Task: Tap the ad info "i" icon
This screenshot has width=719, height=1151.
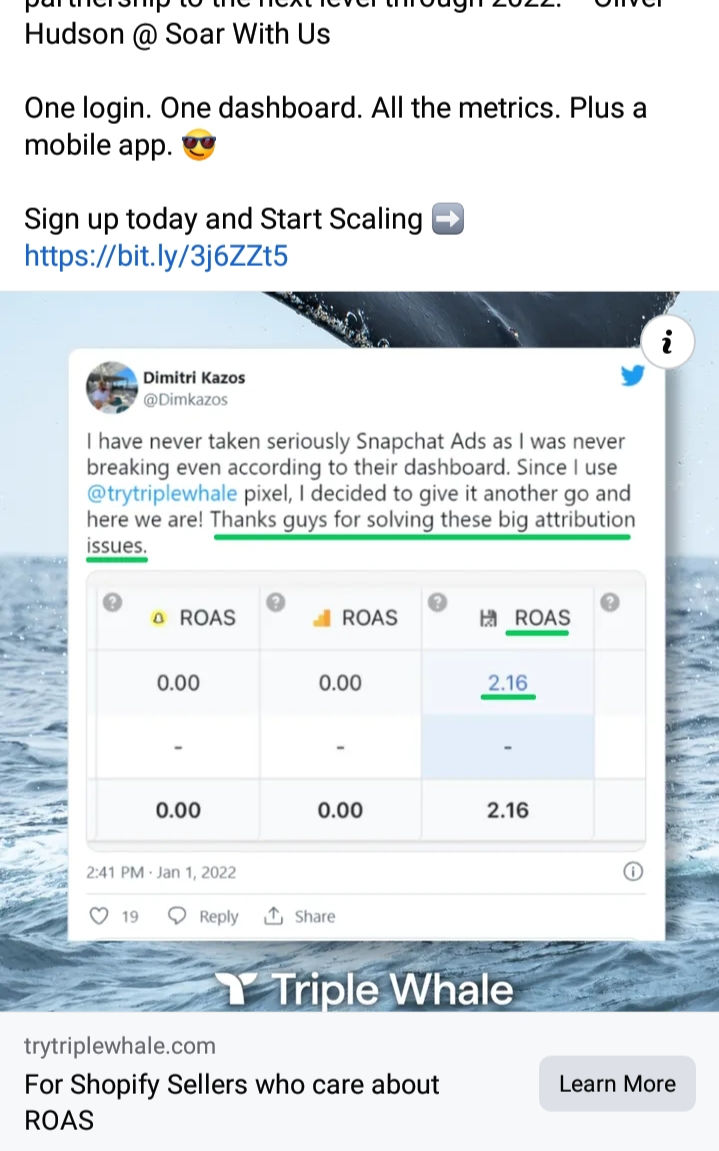Action: [667, 344]
